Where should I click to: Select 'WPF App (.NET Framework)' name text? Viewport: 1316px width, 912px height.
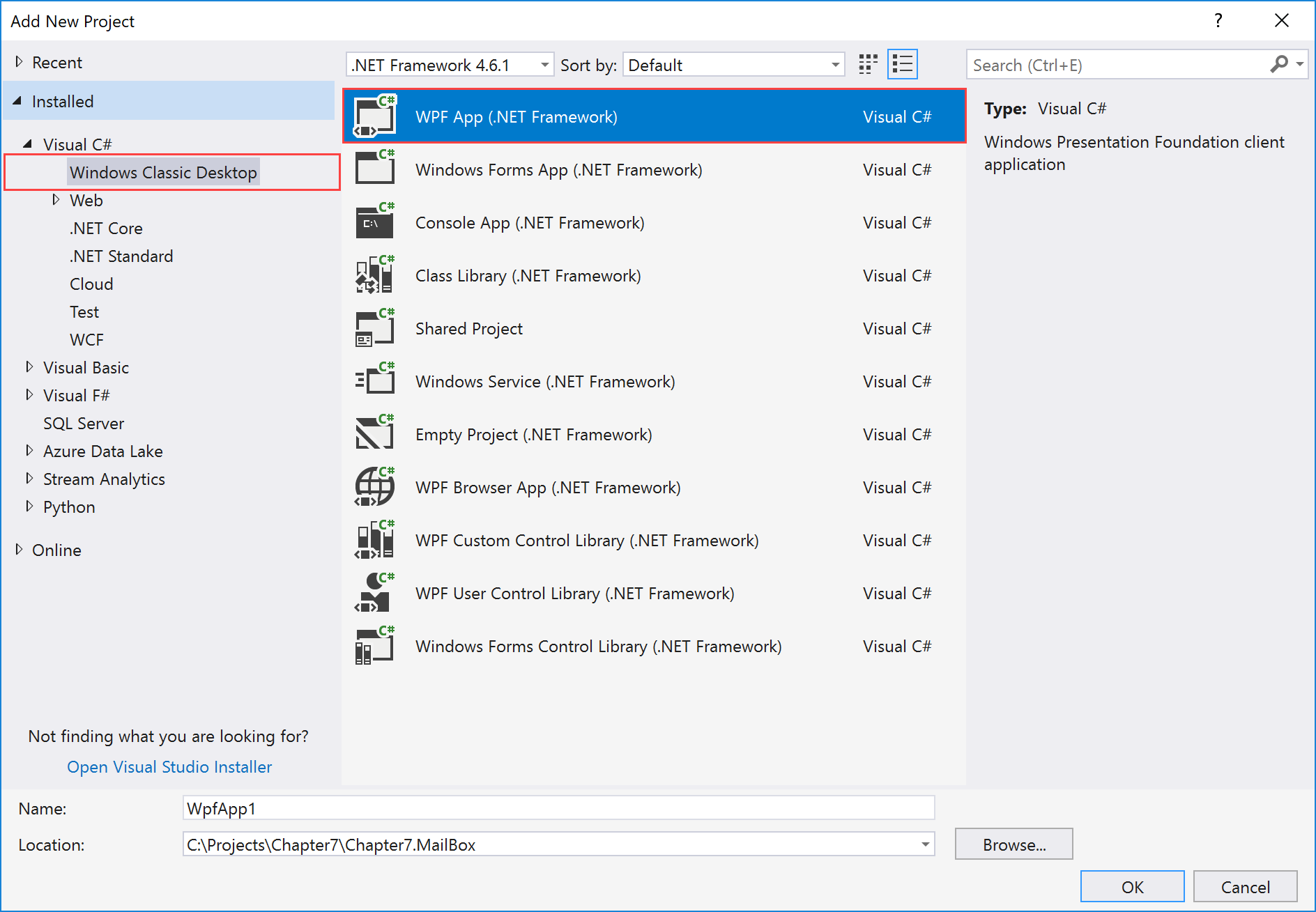(517, 116)
